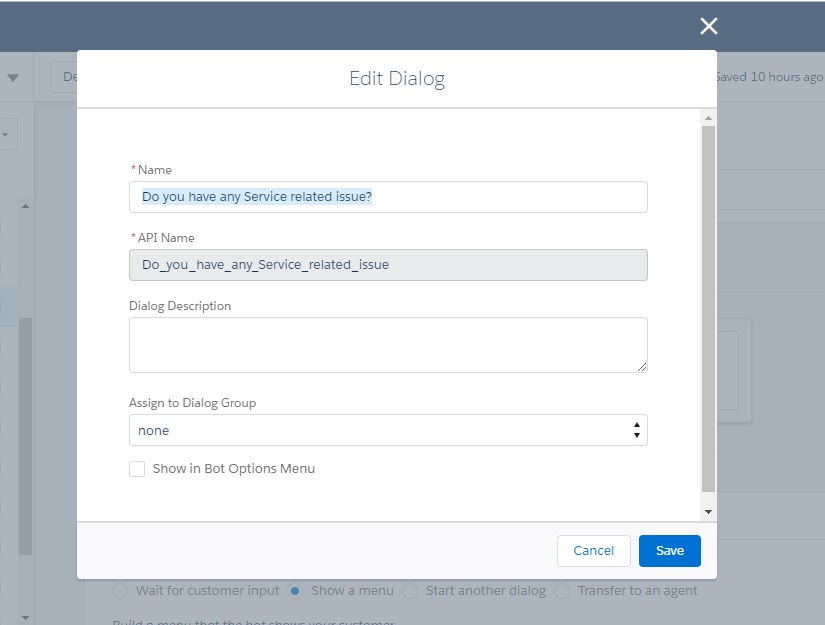Click the left panel scroll down arrow
Screen dimensions: 825x625
pos(25,617)
